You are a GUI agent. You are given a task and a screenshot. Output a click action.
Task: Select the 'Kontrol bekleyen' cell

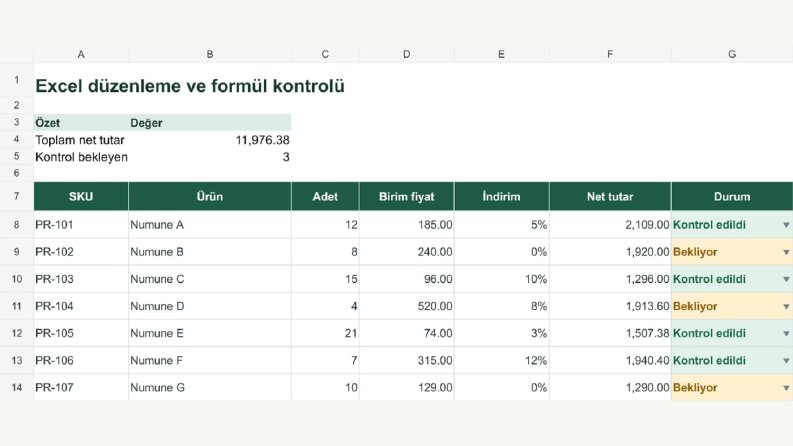coord(81,157)
